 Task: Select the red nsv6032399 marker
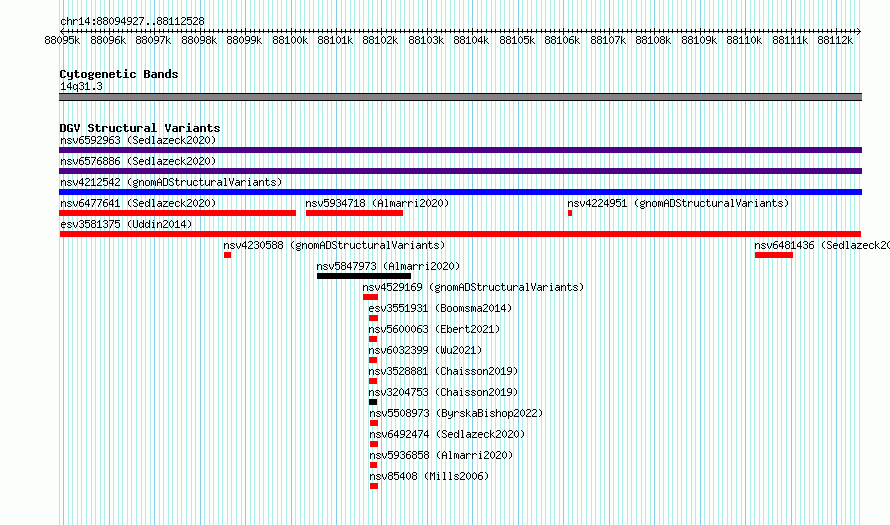point(373,360)
